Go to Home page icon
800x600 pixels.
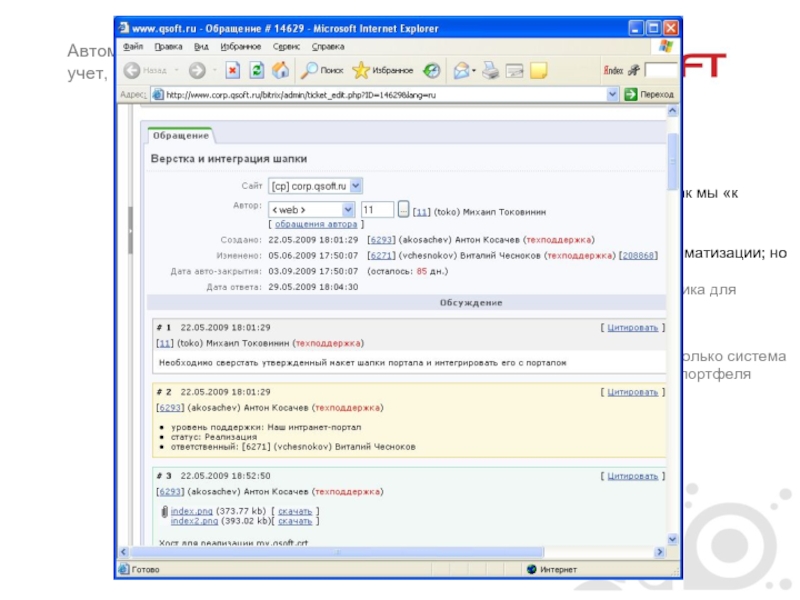tap(280, 70)
